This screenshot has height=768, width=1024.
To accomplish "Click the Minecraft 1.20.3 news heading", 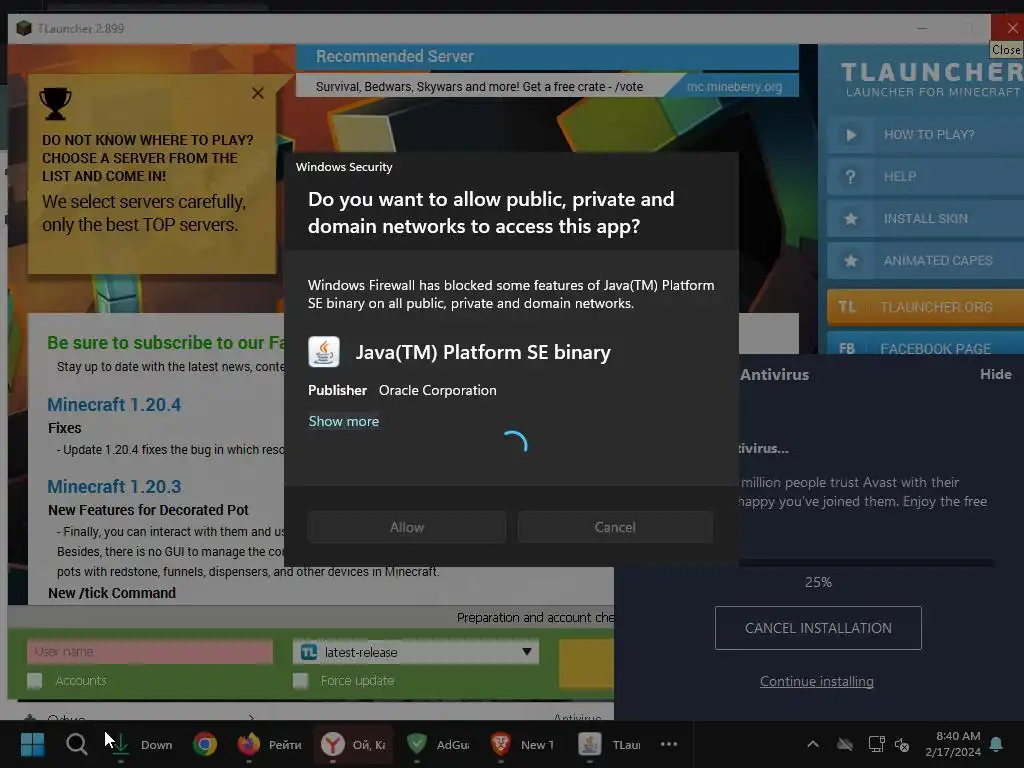I will click(114, 487).
